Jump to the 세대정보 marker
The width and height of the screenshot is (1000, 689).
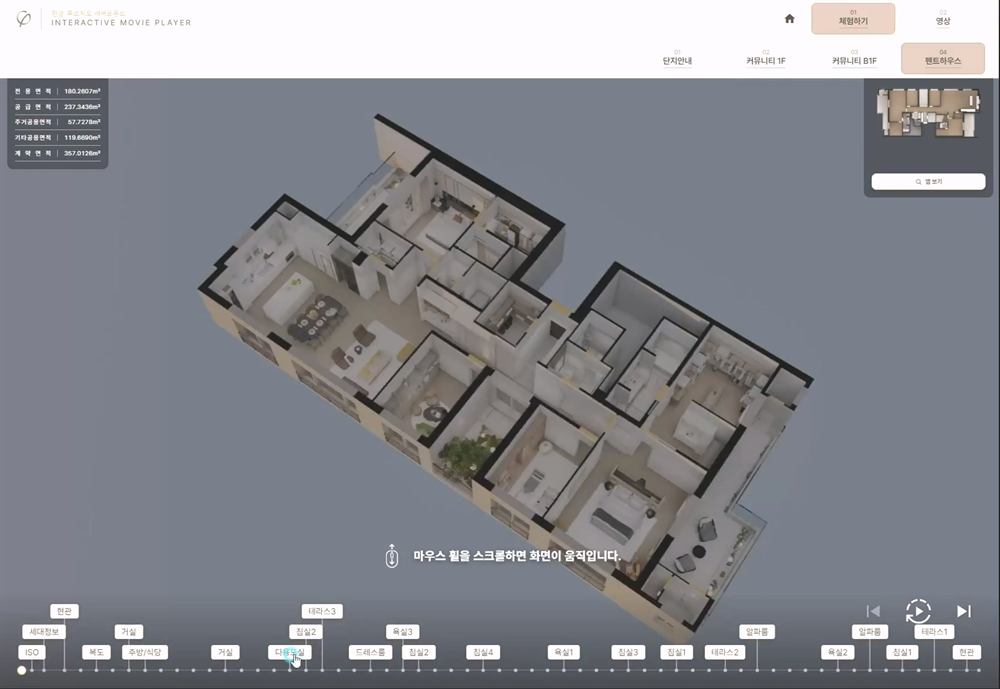tap(44, 632)
